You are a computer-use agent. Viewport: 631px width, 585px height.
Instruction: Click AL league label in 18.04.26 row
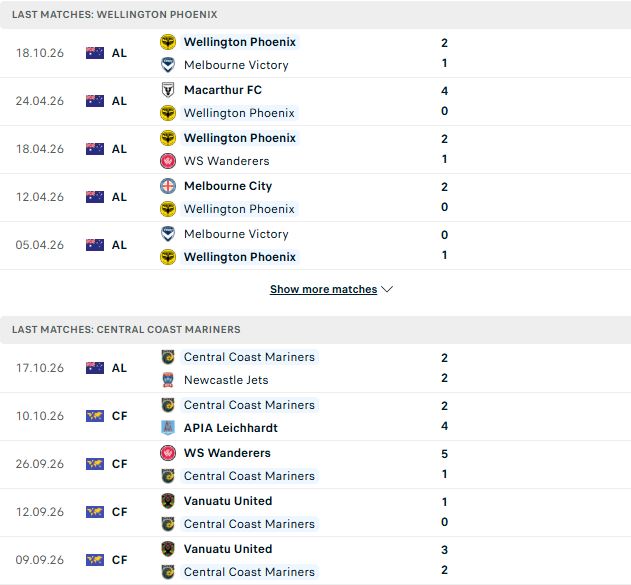tap(119, 149)
